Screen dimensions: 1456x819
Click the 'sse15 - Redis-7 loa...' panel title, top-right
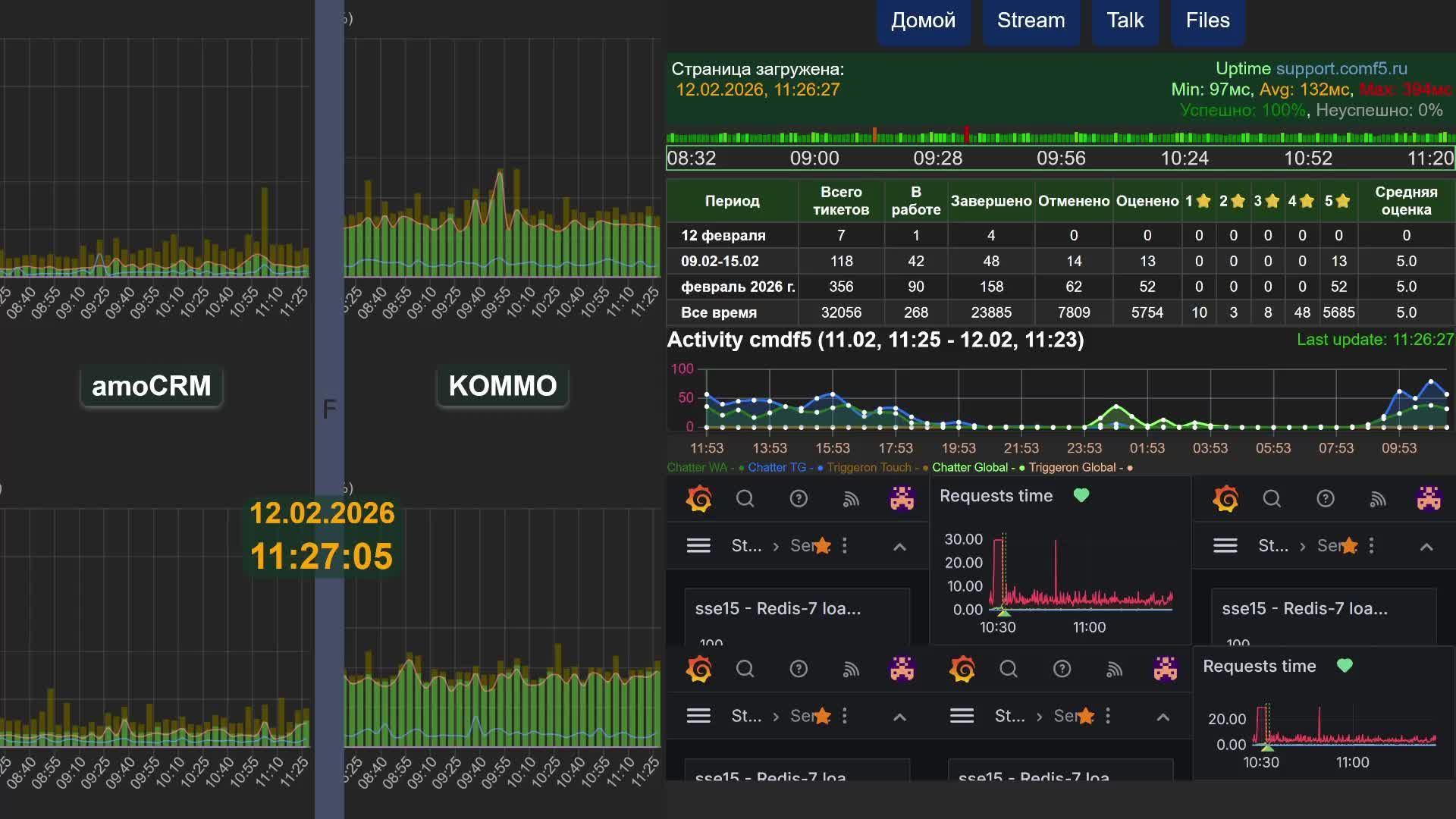(x=1304, y=609)
